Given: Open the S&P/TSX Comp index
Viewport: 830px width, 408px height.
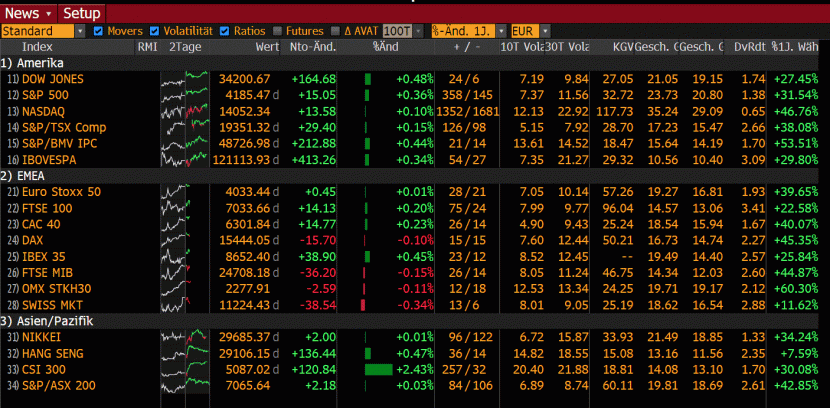Looking at the screenshot, I should coord(64,128).
